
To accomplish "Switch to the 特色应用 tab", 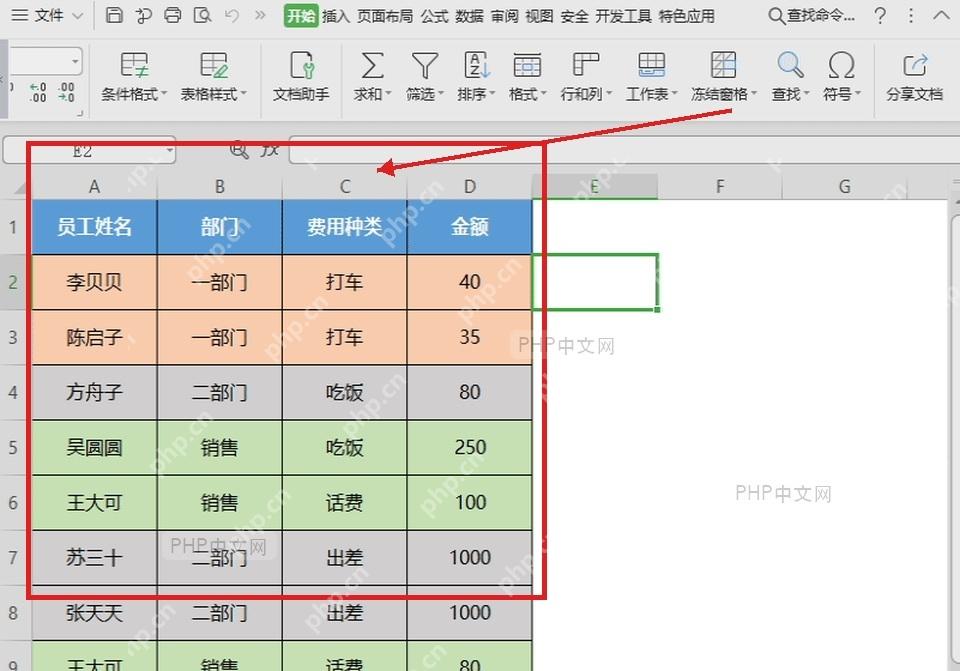I will (686, 16).
